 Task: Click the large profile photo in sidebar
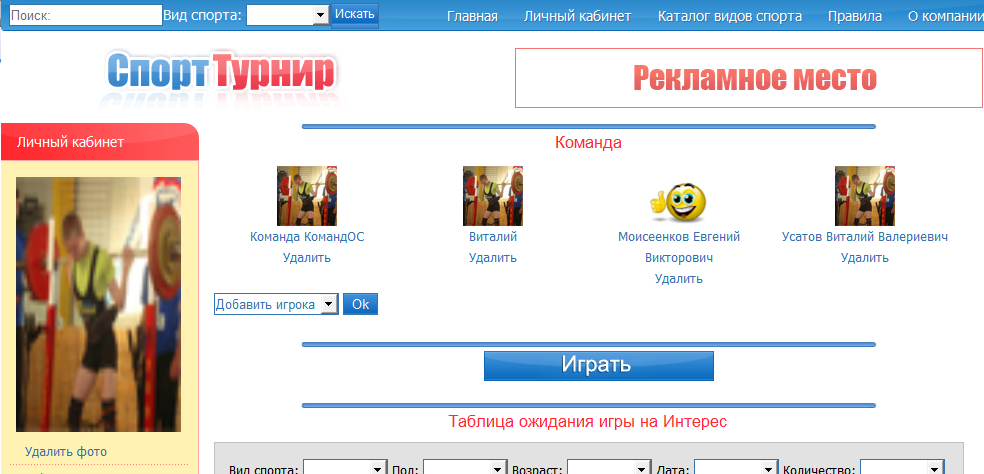(99, 304)
